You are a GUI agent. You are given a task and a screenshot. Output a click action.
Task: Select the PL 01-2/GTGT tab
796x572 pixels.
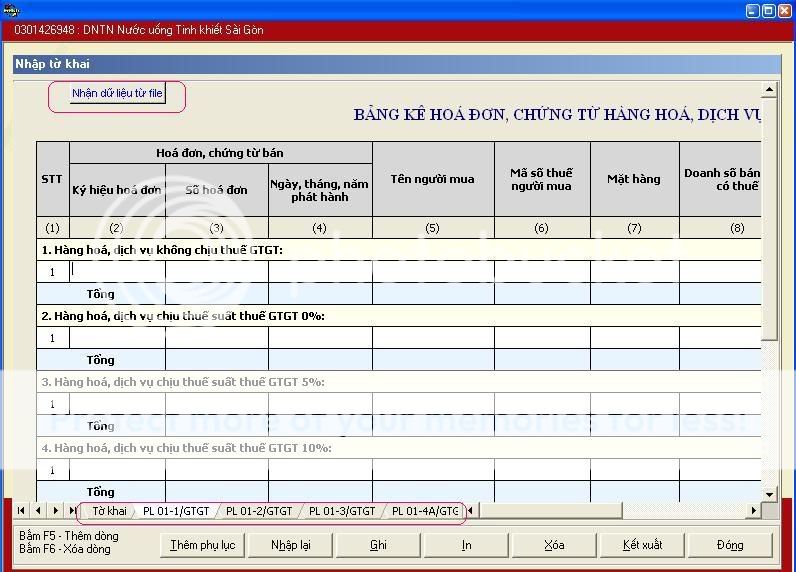[259, 511]
